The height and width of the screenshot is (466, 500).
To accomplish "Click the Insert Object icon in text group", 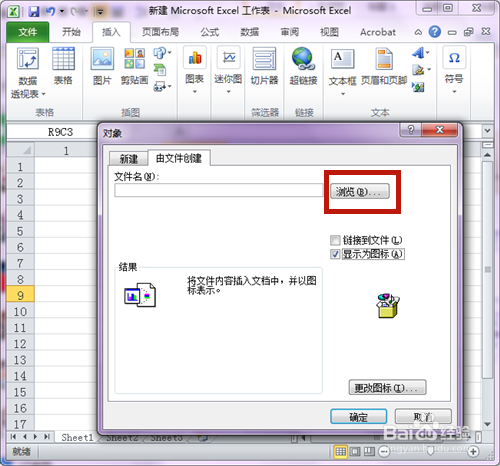I will point(418,87).
